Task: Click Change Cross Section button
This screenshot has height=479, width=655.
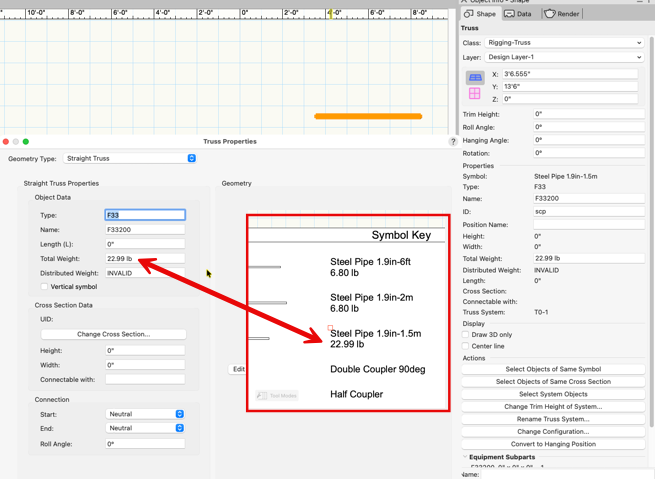Action: [x=113, y=334]
